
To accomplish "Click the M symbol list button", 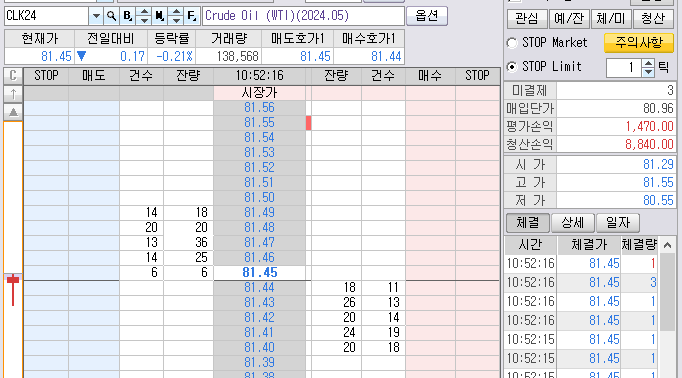I will (160, 16).
